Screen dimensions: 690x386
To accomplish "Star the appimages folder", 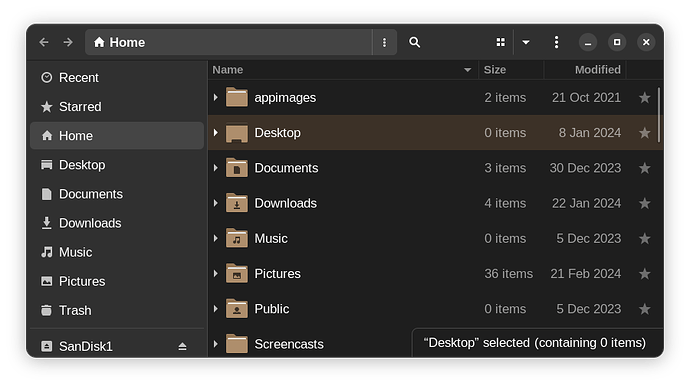I will 645,97.
